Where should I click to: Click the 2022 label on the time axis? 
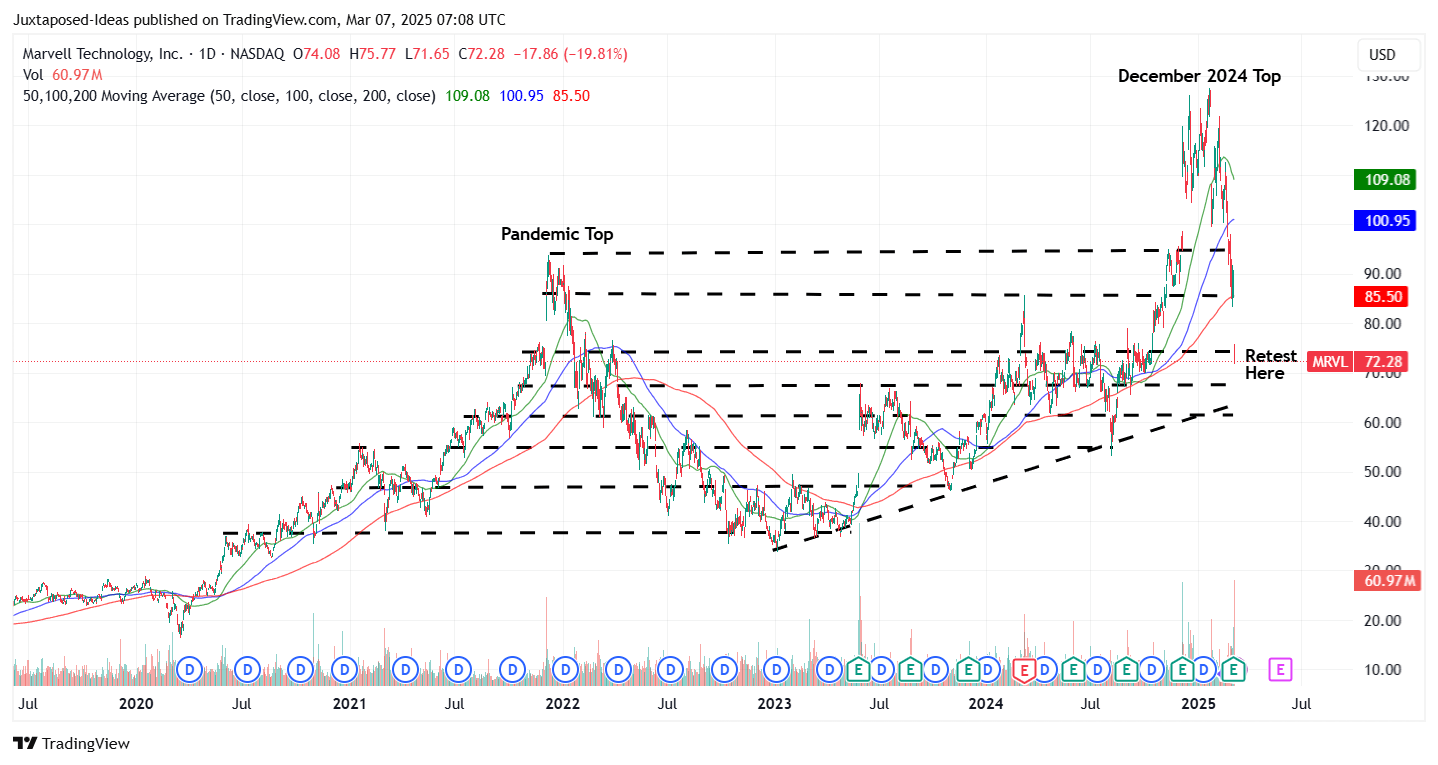pyautogui.click(x=562, y=704)
